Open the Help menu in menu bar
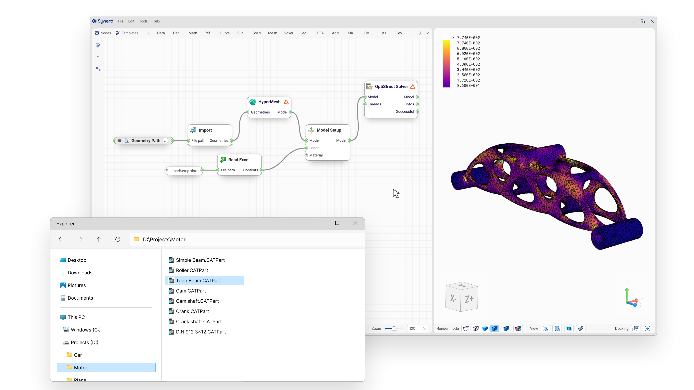This screenshot has width=694, height=390. (x=157, y=21)
